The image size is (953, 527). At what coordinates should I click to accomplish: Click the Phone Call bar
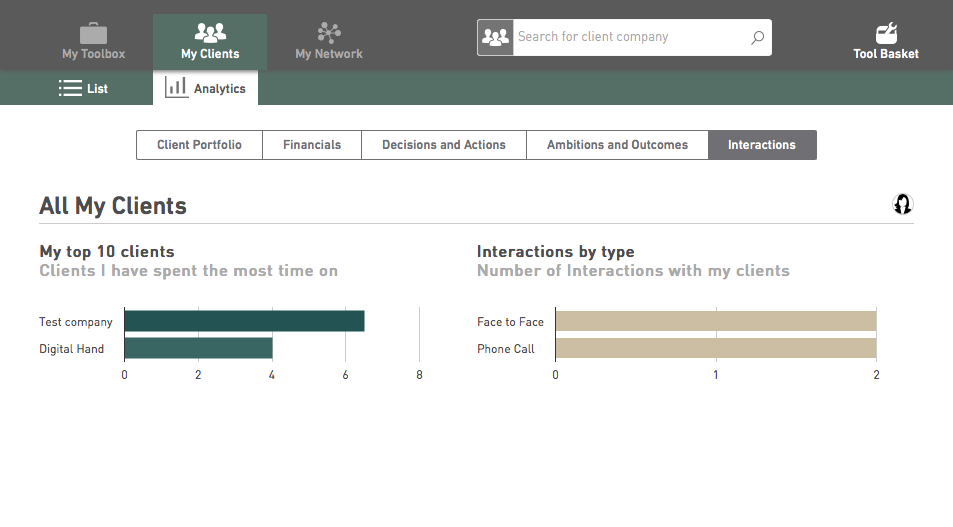pos(716,348)
